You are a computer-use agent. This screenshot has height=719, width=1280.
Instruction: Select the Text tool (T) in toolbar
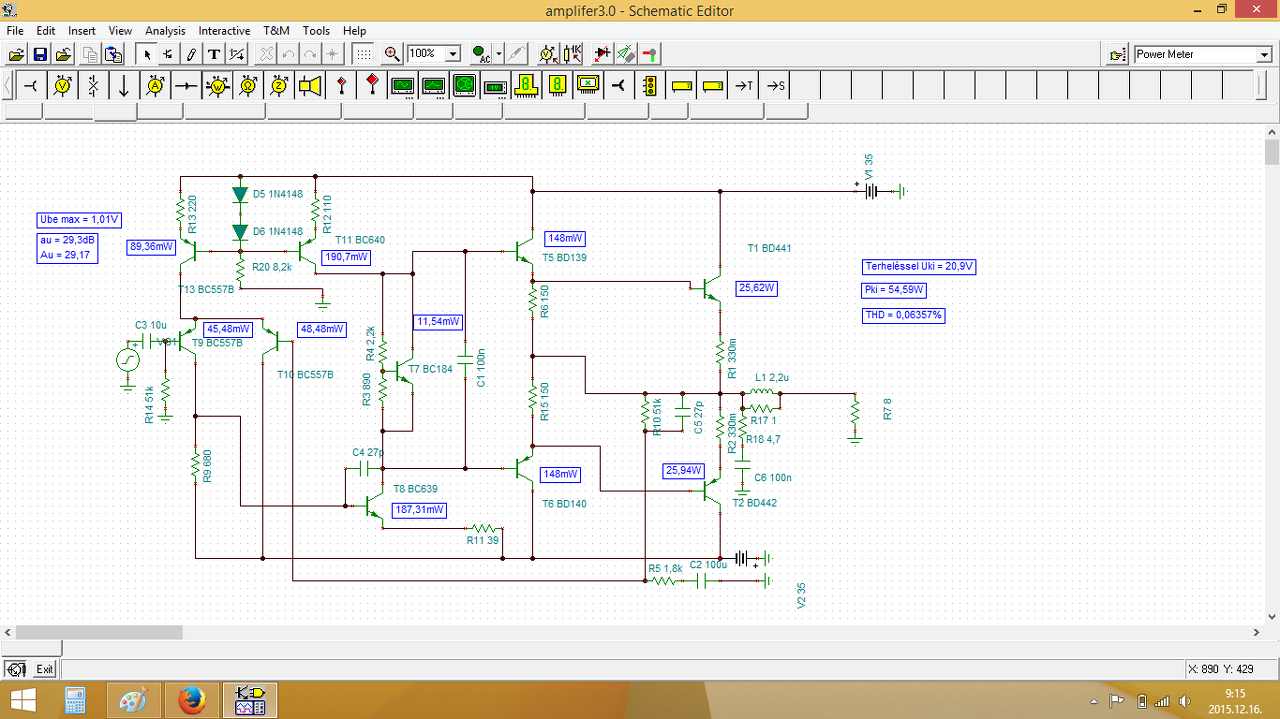click(213, 54)
